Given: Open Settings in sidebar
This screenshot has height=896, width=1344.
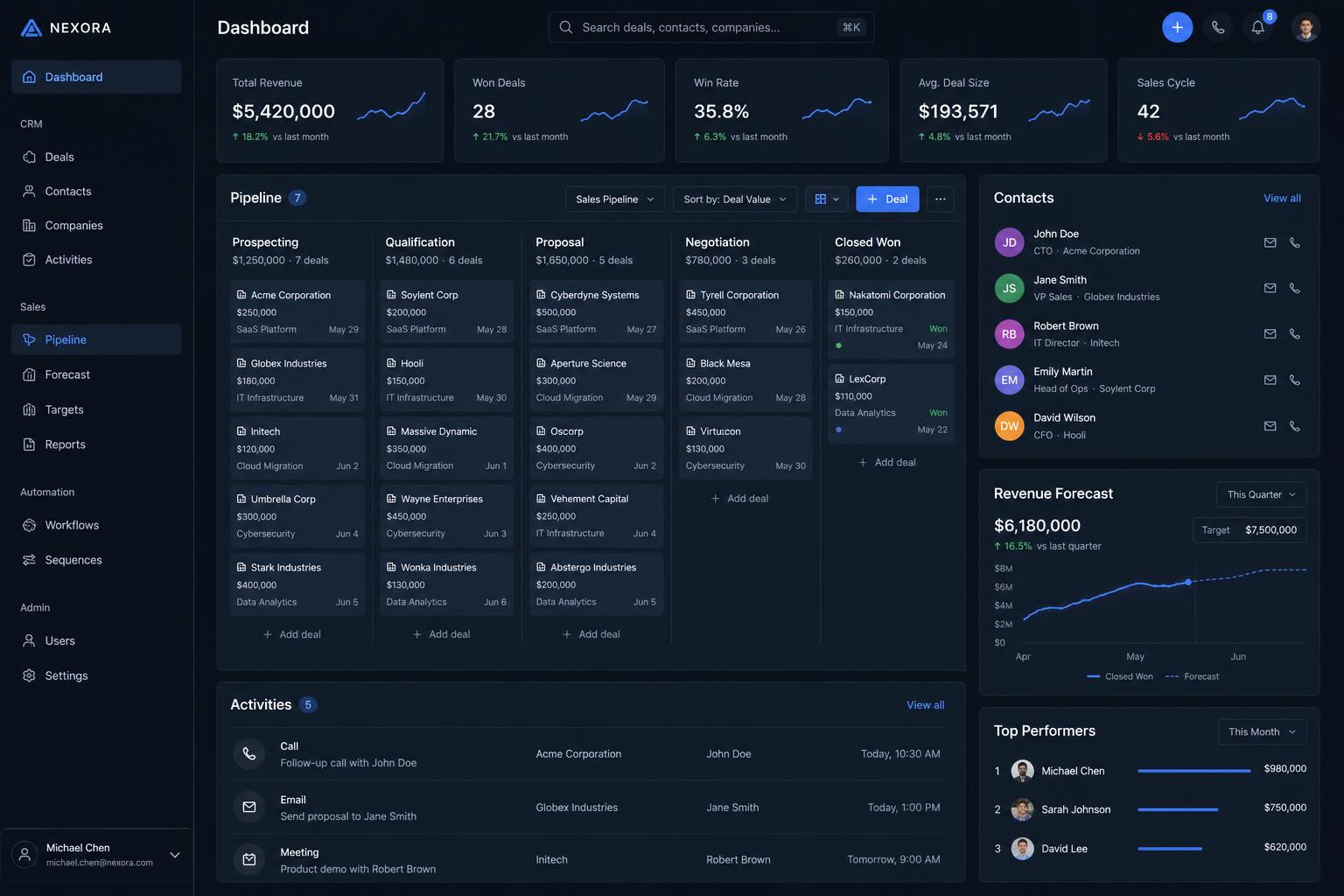Looking at the screenshot, I should coord(96,675).
